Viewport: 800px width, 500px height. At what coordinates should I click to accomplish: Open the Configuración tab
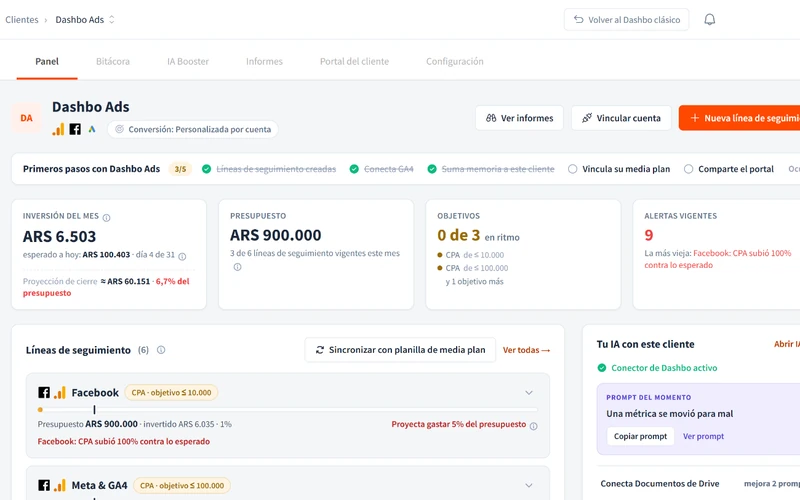point(455,61)
